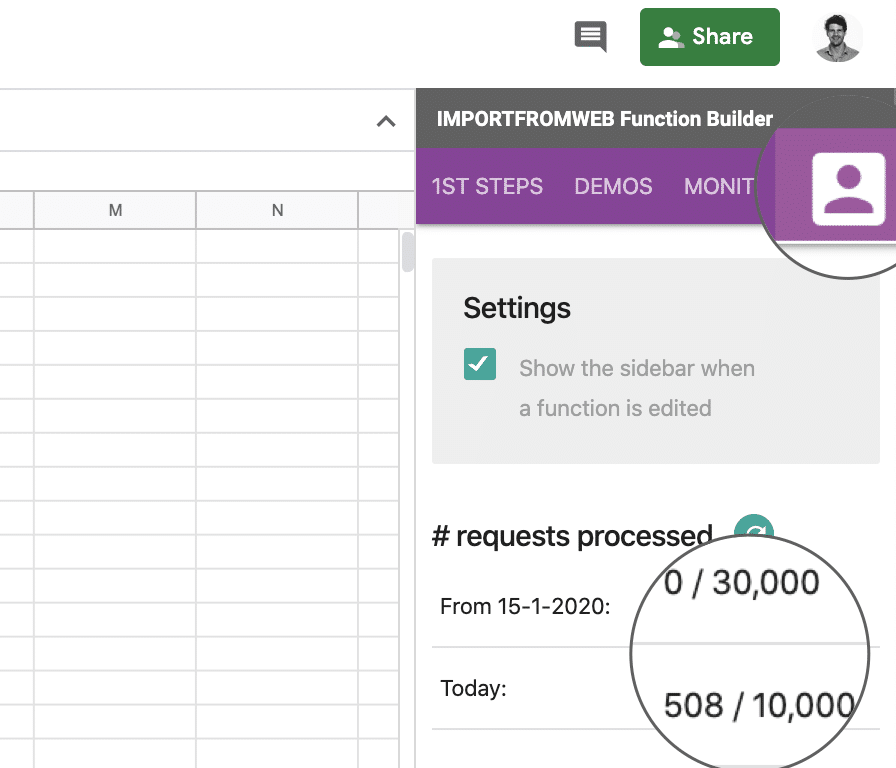Click the 'From 15-1-2020:' label
Screen dimensions: 896x768
(x=525, y=606)
